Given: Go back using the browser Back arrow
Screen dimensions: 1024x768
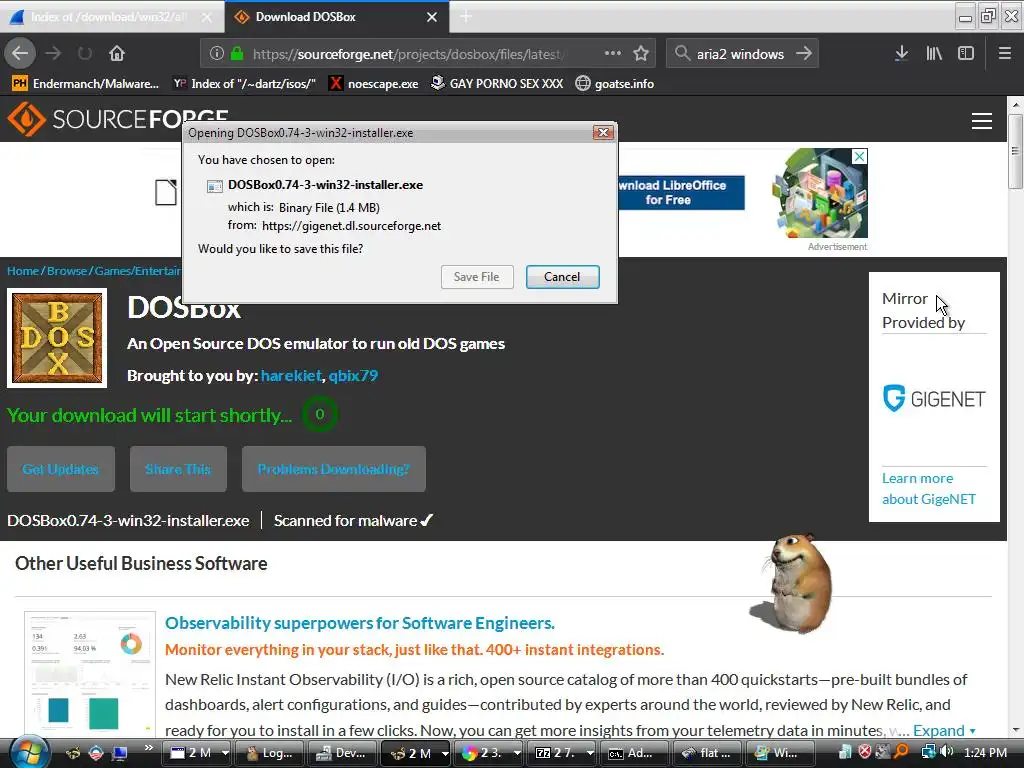Looking at the screenshot, I should (20, 53).
